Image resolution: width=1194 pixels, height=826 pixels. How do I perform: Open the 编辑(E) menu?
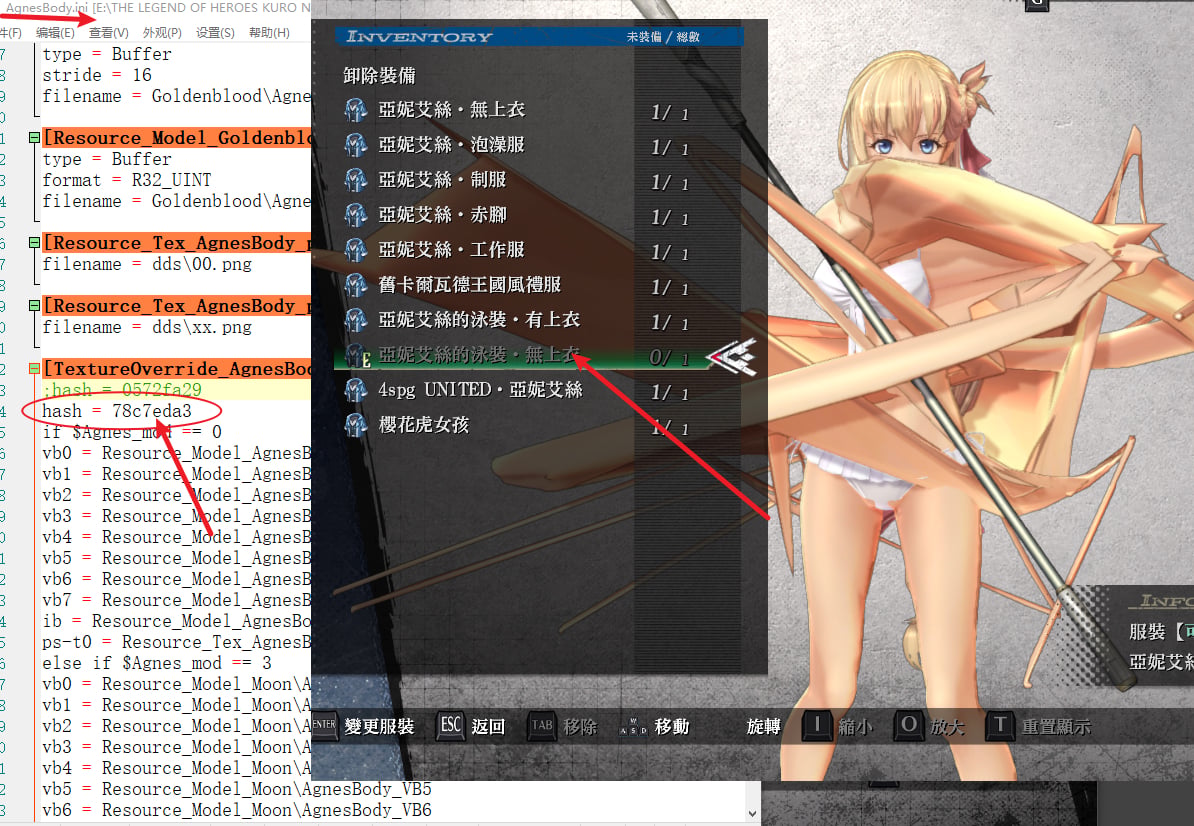pyautogui.click(x=55, y=33)
